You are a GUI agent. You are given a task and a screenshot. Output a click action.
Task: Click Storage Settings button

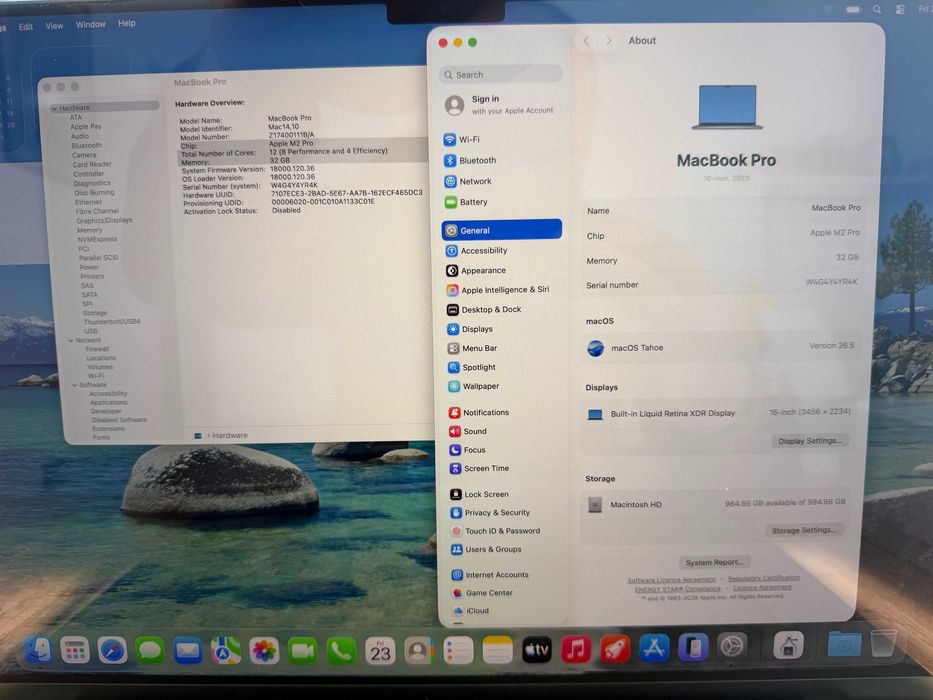(803, 530)
